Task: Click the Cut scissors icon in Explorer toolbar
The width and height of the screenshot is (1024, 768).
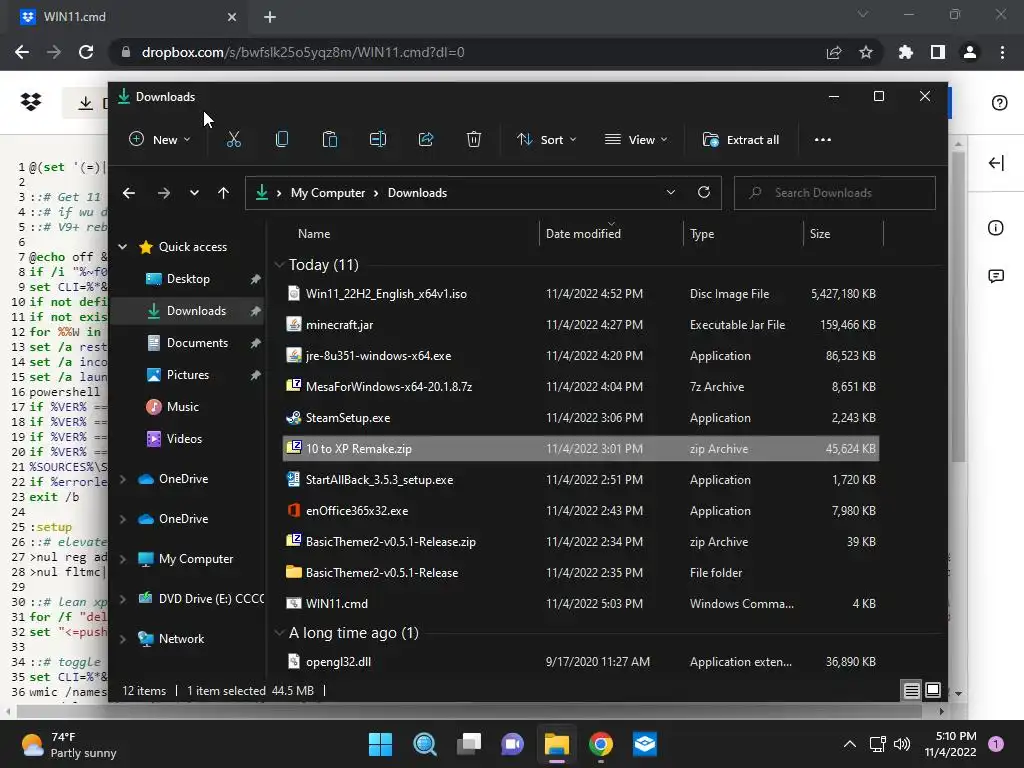Action: click(x=234, y=139)
